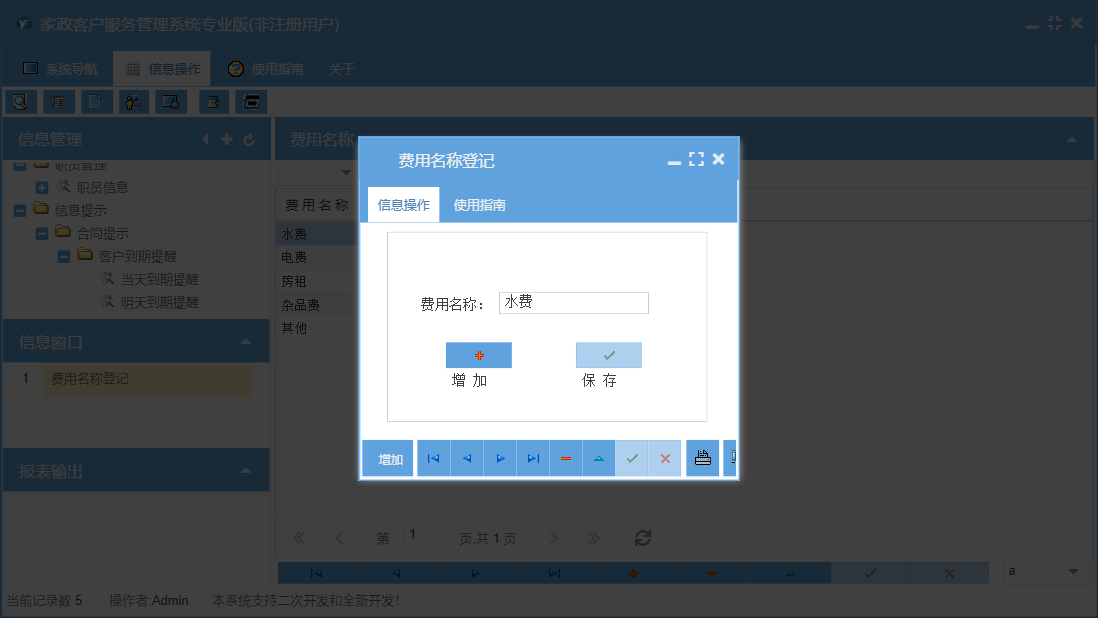Open the employee management toolbar icon
The width and height of the screenshot is (1098, 618).
coord(133,101)
